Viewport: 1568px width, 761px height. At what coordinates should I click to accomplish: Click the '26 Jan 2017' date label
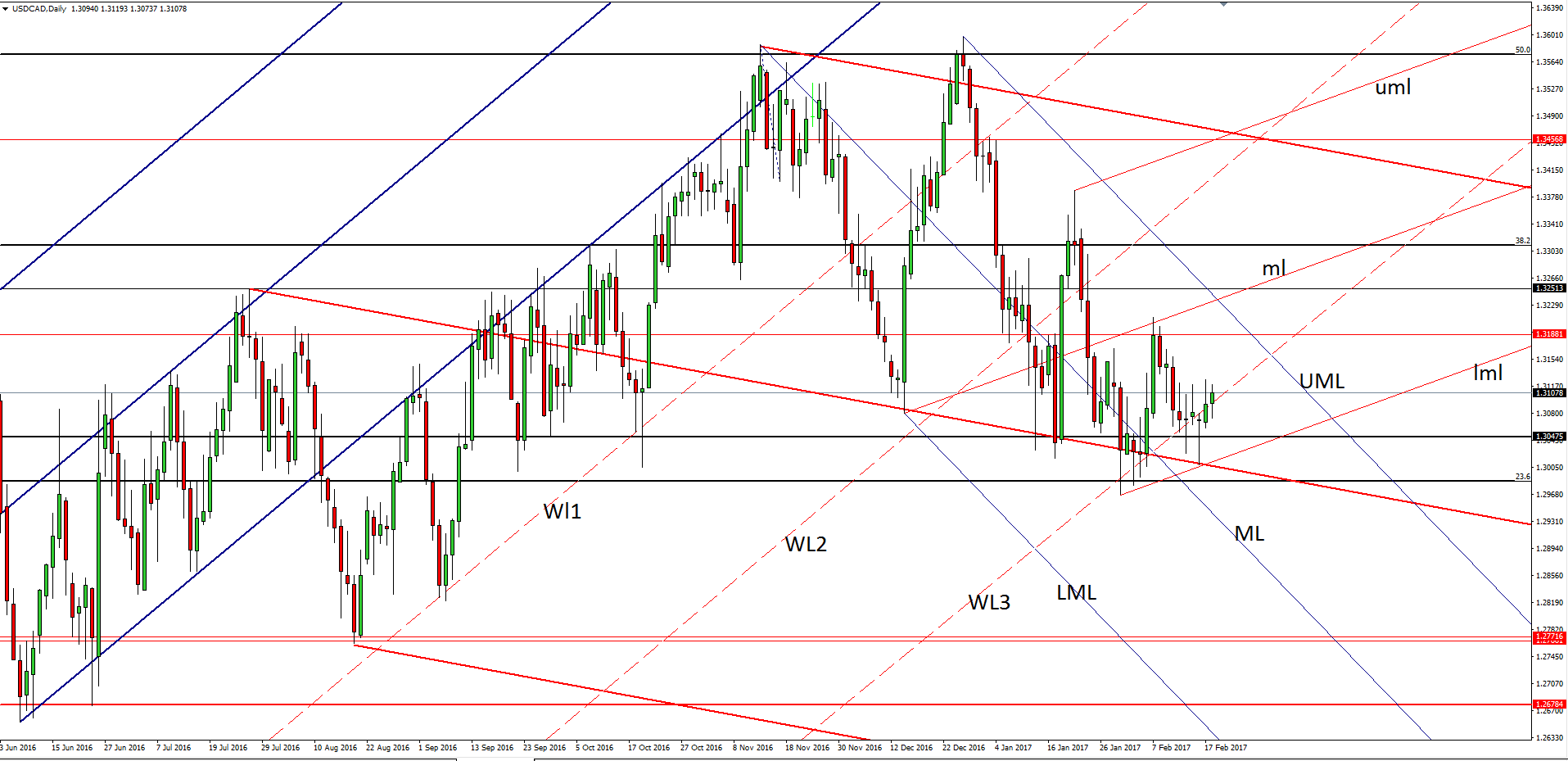1120,748
